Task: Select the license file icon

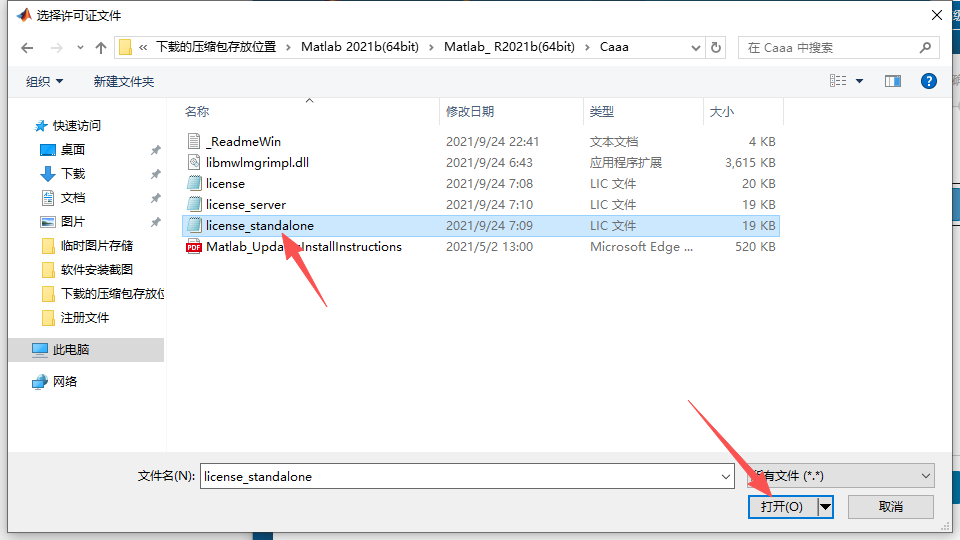Action: point(194,183)
